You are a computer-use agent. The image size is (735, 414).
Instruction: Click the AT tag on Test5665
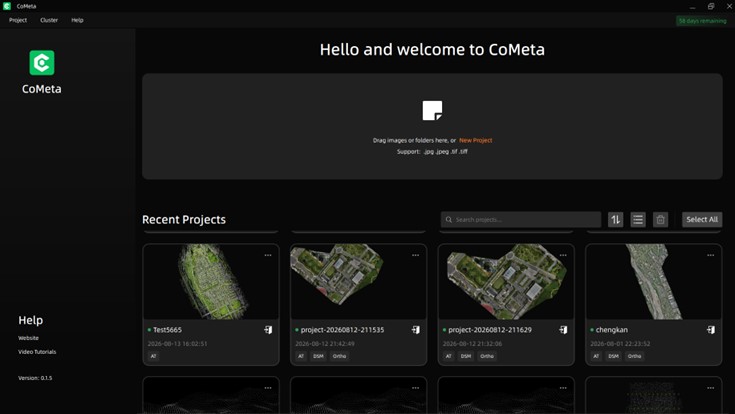click(x=153, y=356)
